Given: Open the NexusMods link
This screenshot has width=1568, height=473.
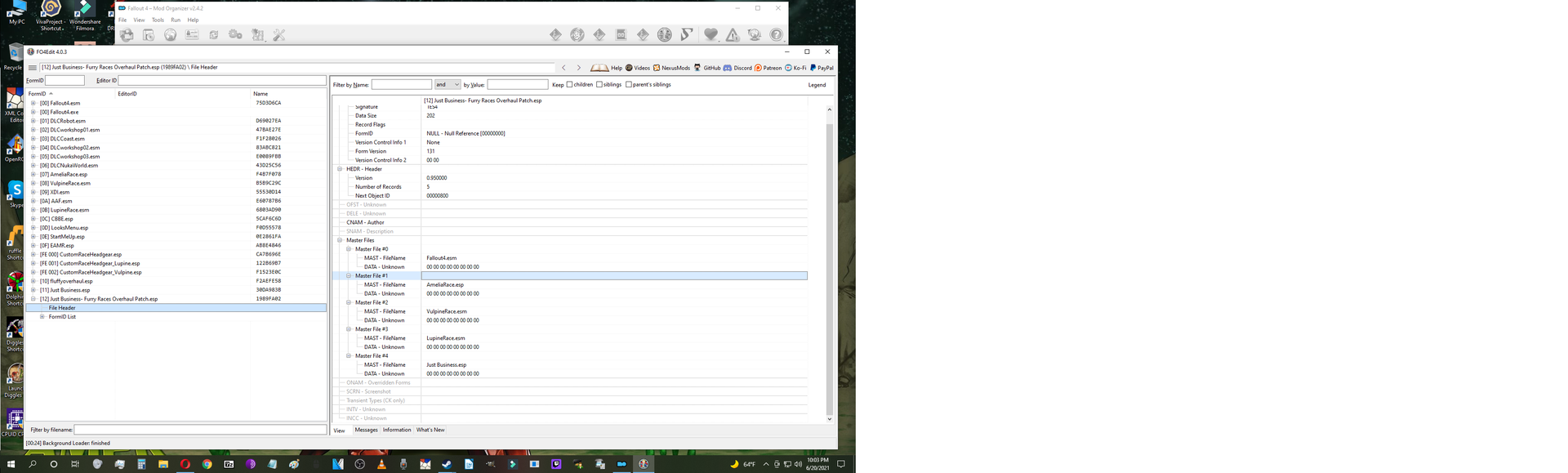Looking at the screenshot, I should pyautogui.click(x=671, y=68).
